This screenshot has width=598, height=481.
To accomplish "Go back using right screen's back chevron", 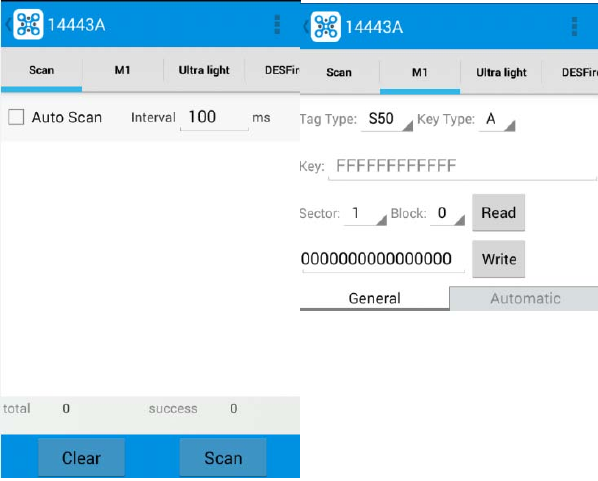I will pyautogui.click(x=305, y=27).
